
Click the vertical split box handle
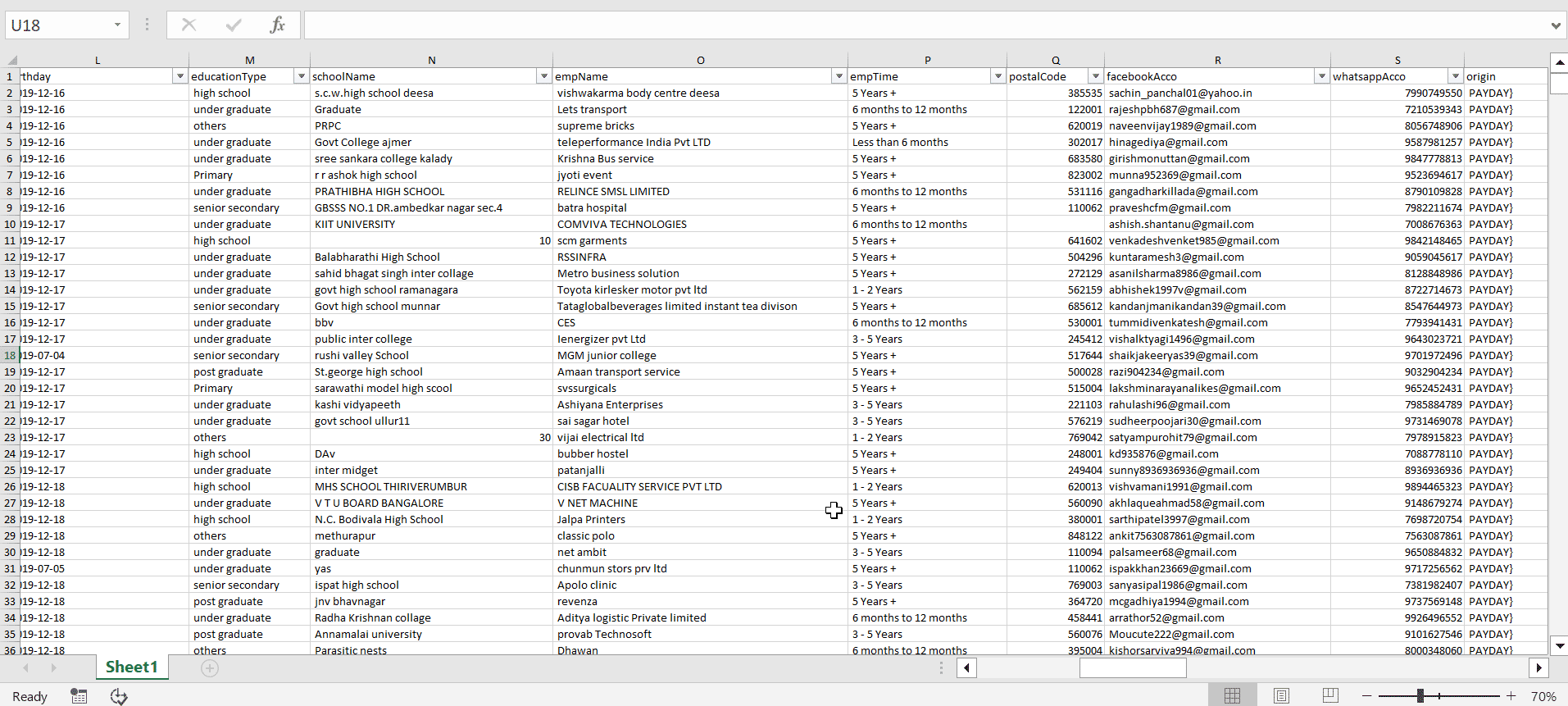pos(941,668)
